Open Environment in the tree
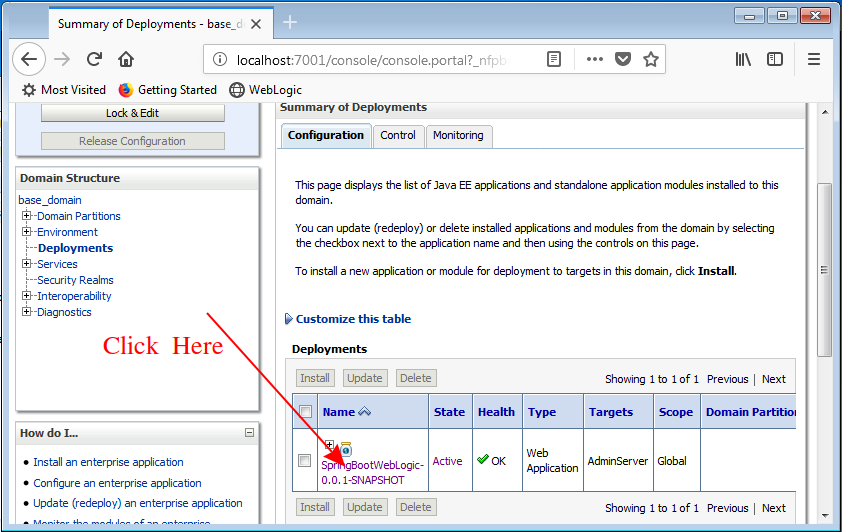 coord(68,232)
